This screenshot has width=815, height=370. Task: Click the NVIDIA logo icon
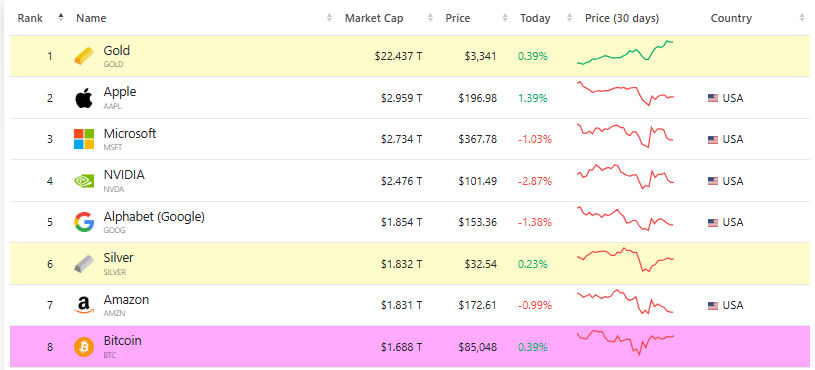[84, 181]
